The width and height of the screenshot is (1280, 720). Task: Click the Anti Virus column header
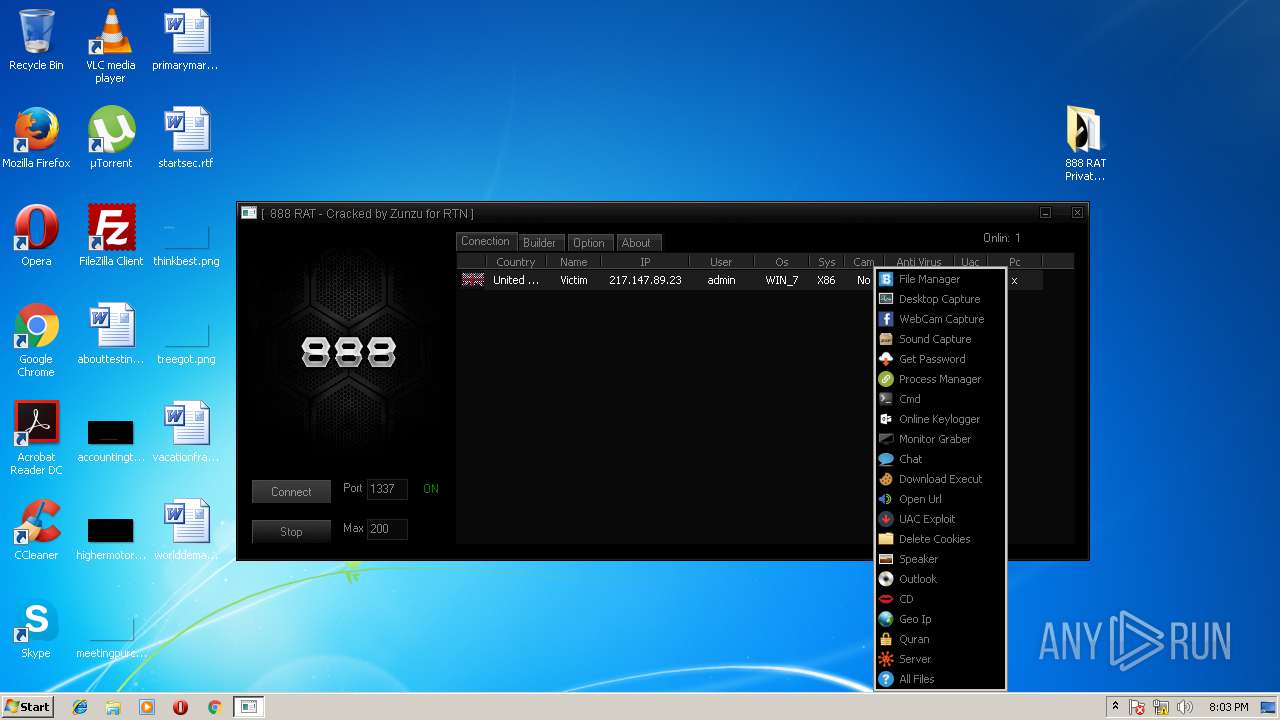[x=918, y=262]
